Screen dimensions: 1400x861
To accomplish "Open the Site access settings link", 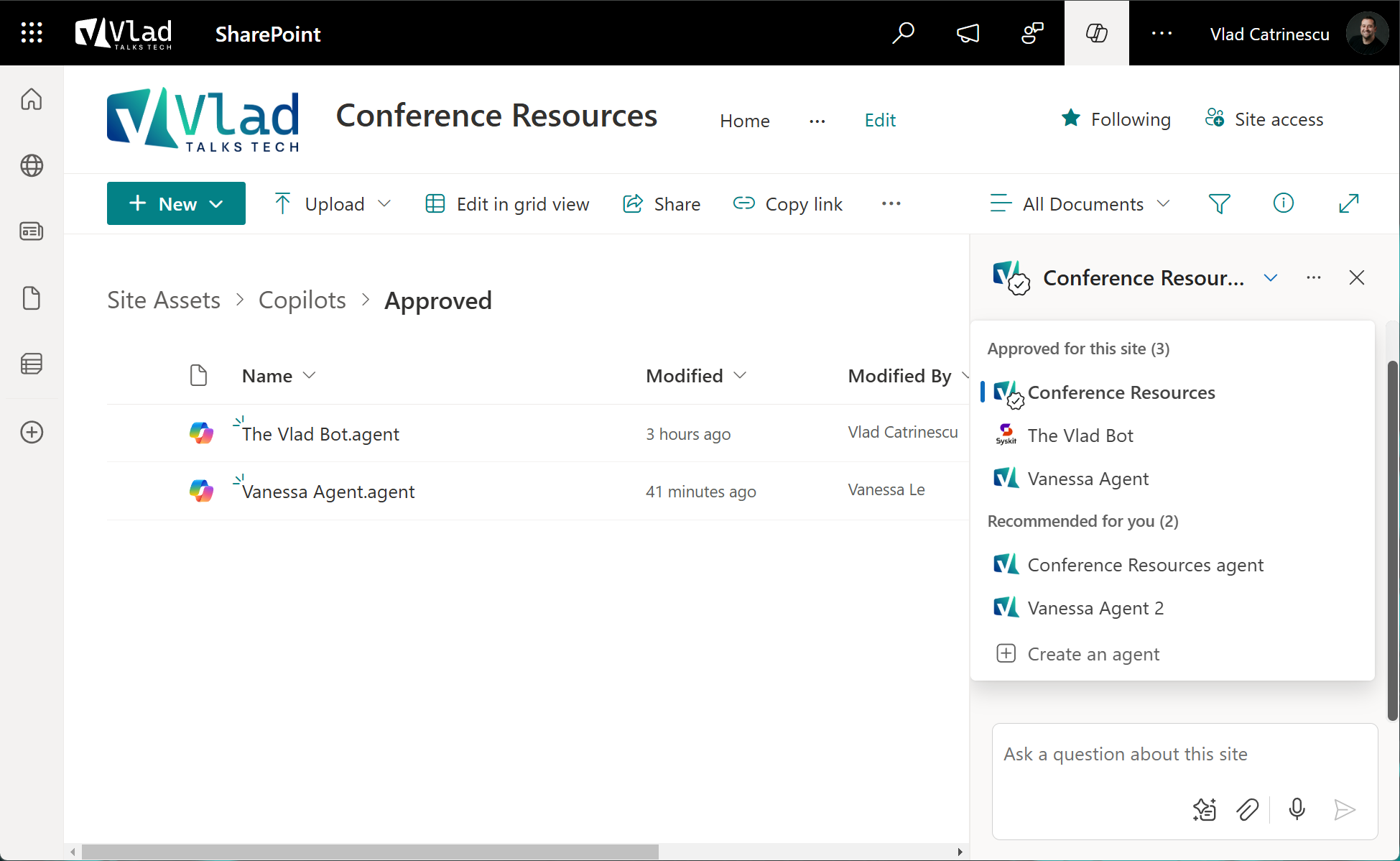I will click(1264, 119).
